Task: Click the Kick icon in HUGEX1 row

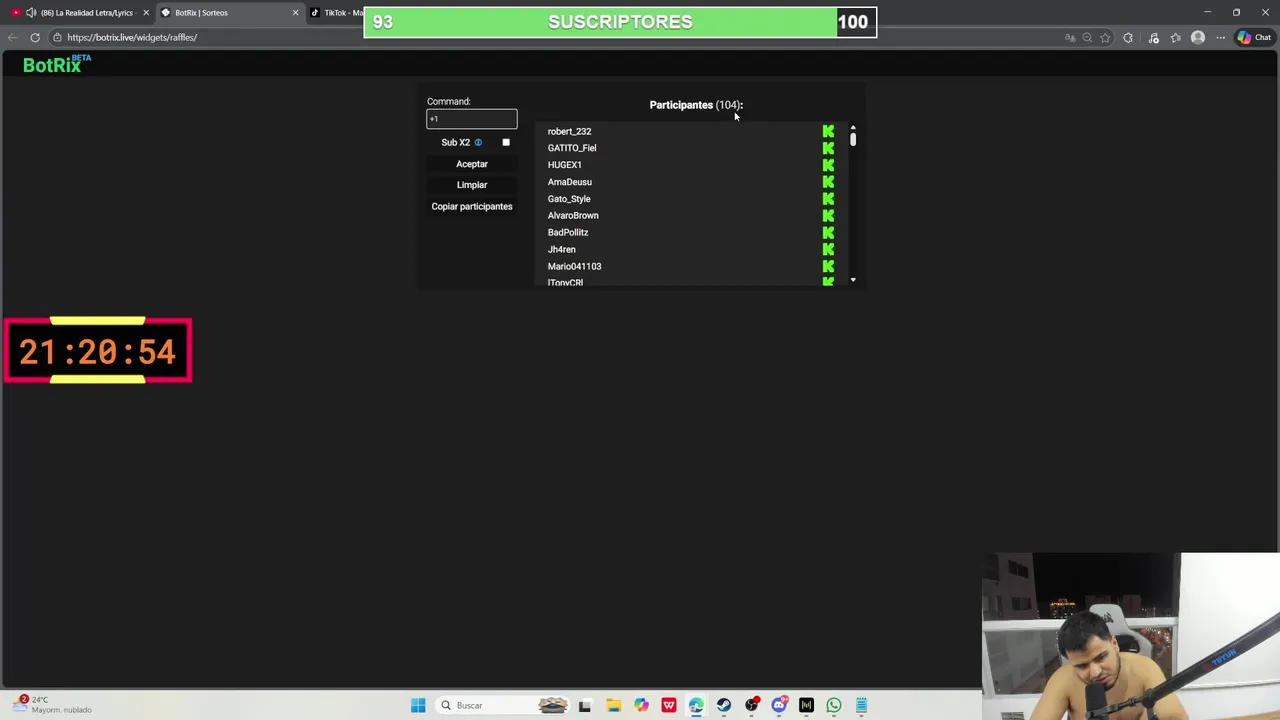Action: 828,165
